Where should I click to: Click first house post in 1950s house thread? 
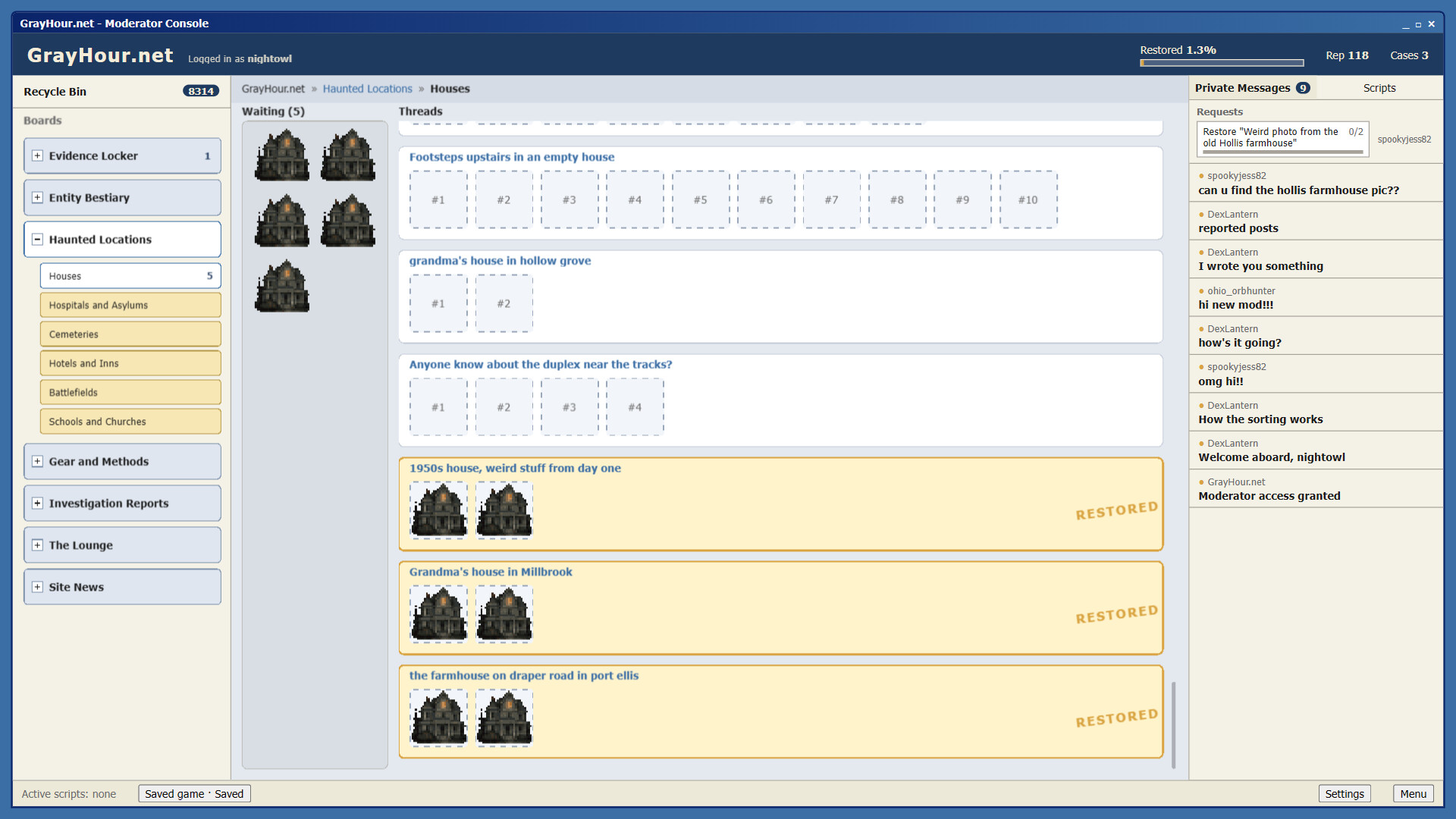438,510
